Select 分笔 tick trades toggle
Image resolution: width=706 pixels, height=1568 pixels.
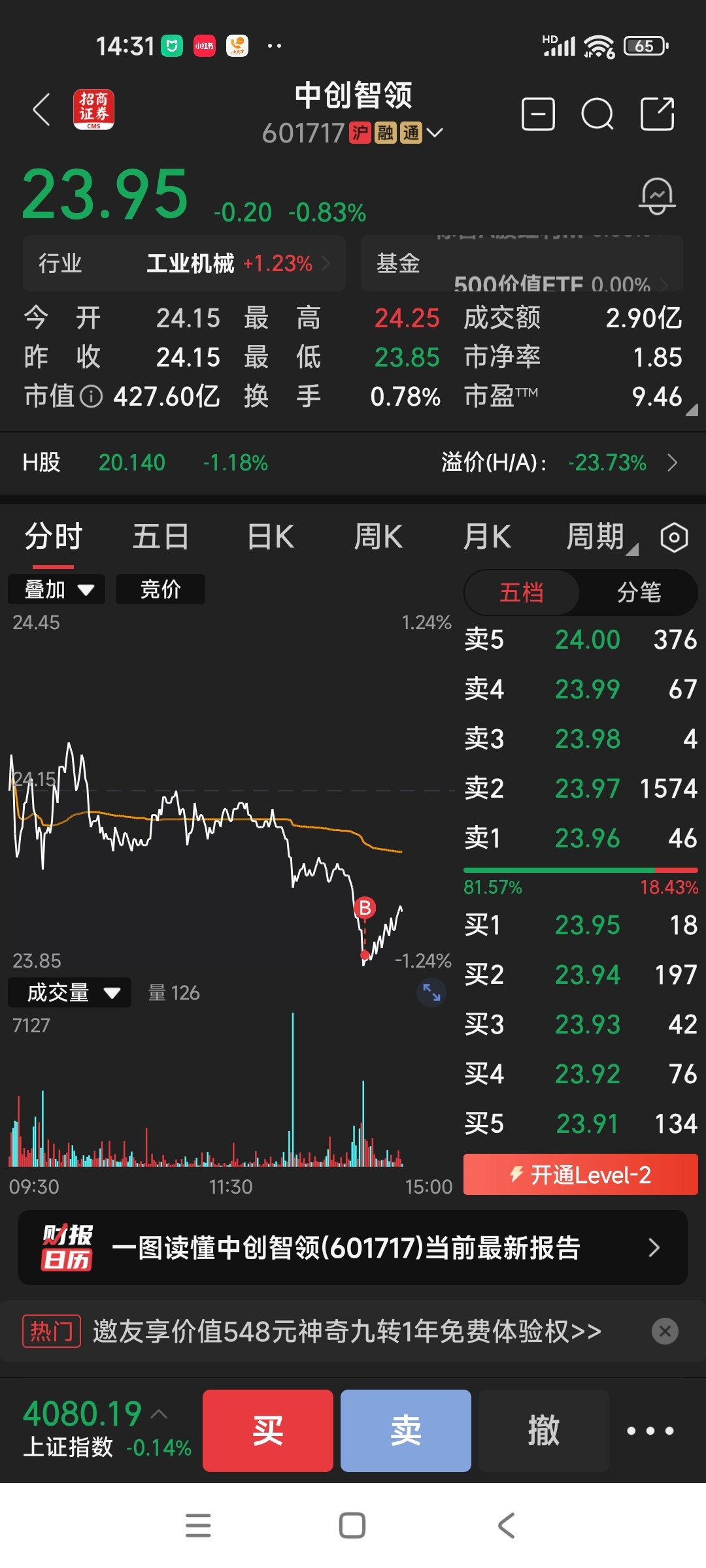pyautogui.click(x=639, y=593)
